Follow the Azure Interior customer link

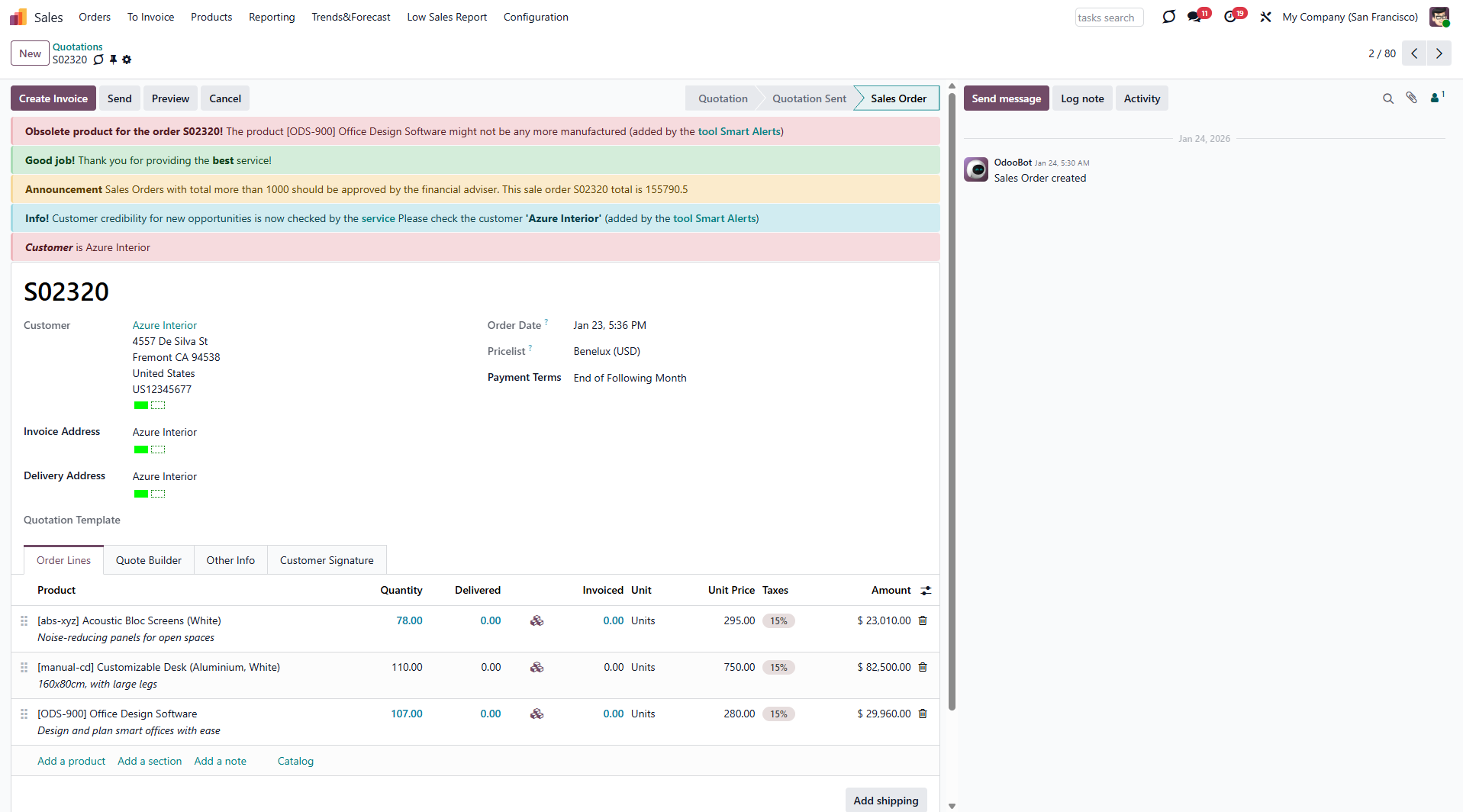(164, 325)
